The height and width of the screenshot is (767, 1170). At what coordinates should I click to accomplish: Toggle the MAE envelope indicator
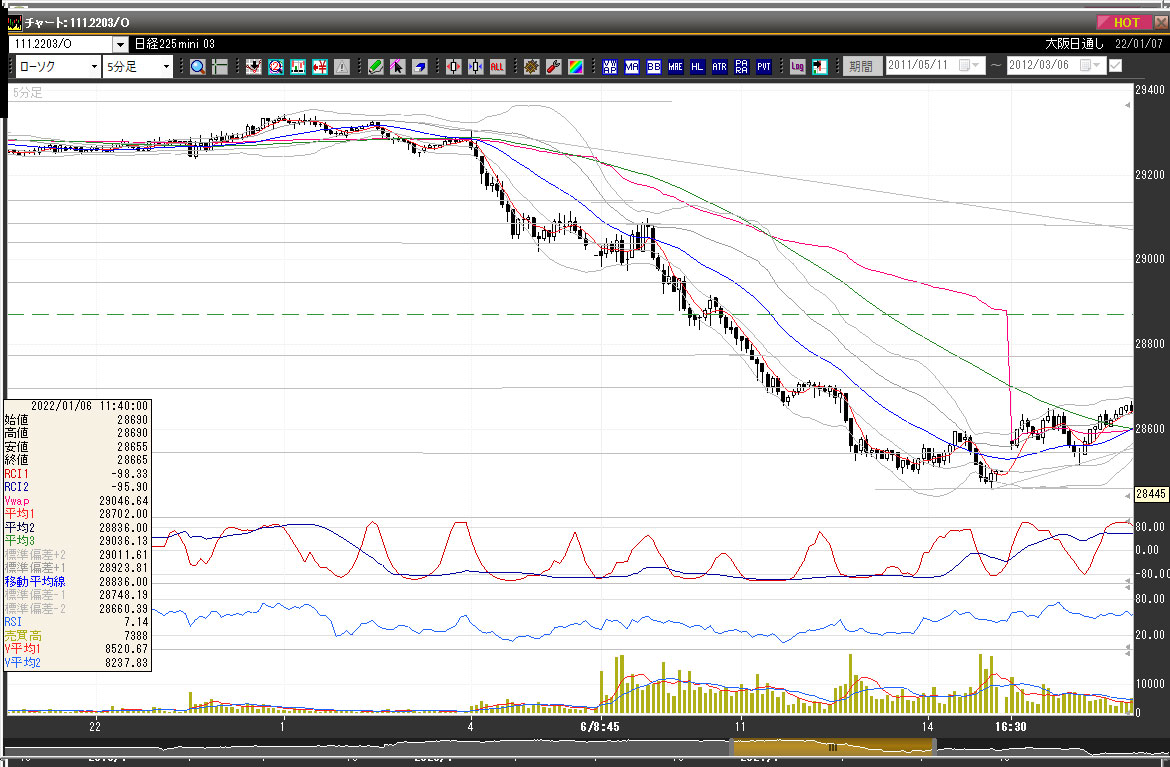(675, 67)
